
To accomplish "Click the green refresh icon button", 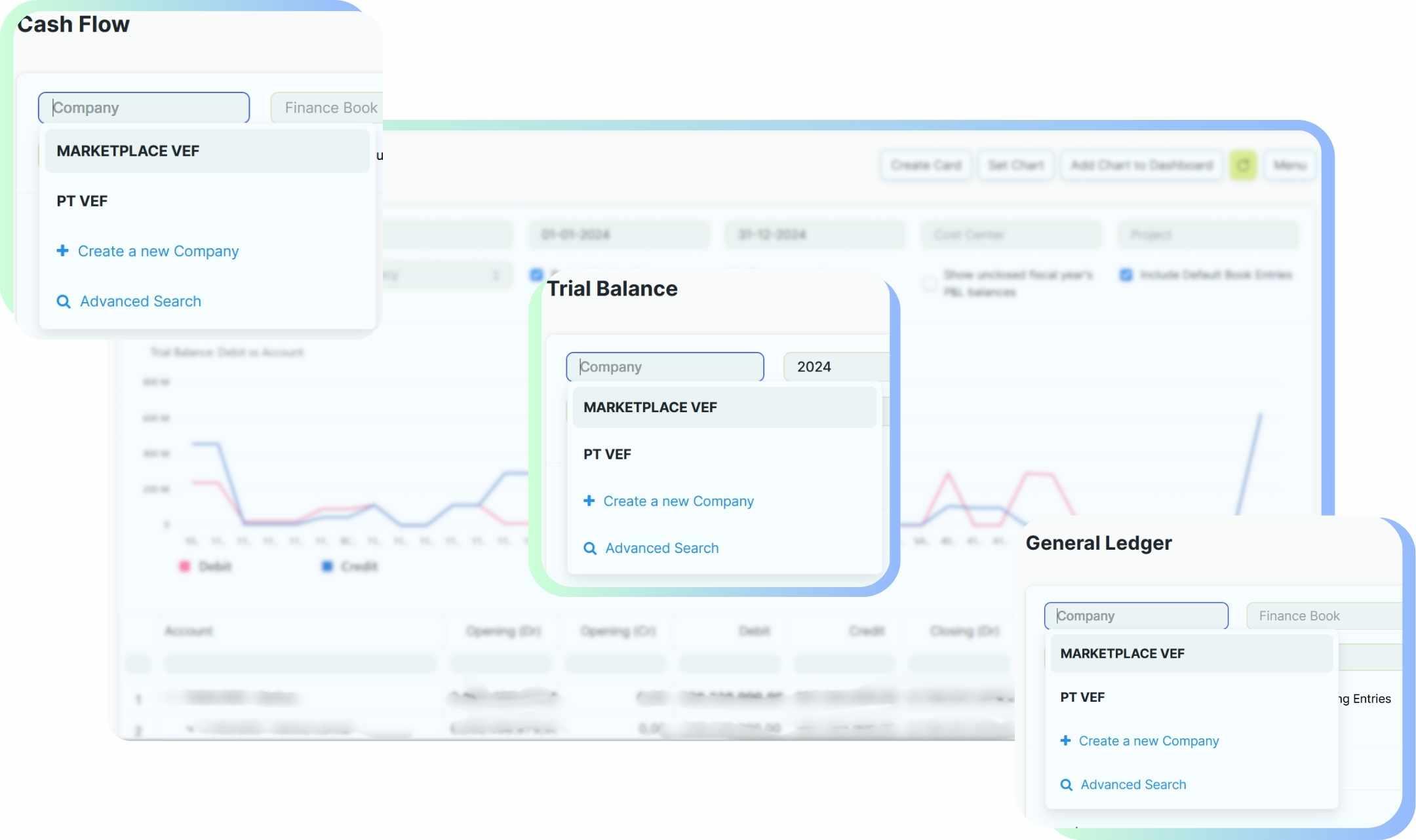I will coord(1242,165).
